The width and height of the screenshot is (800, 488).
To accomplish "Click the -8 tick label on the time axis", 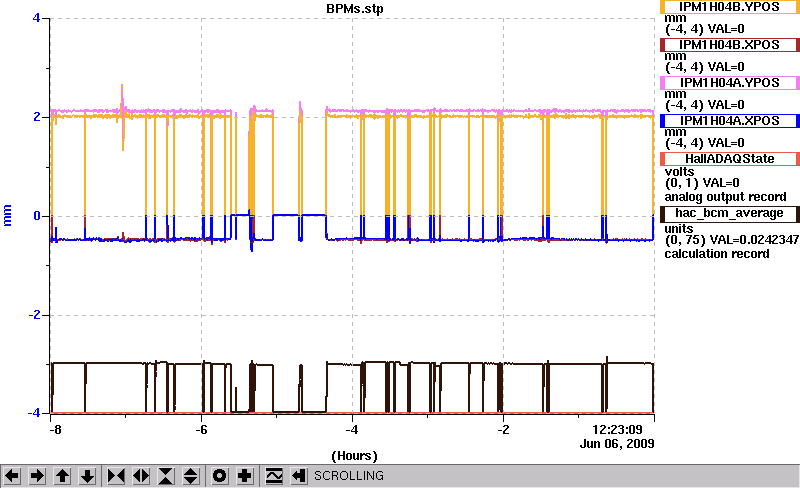I will point(55,430).
